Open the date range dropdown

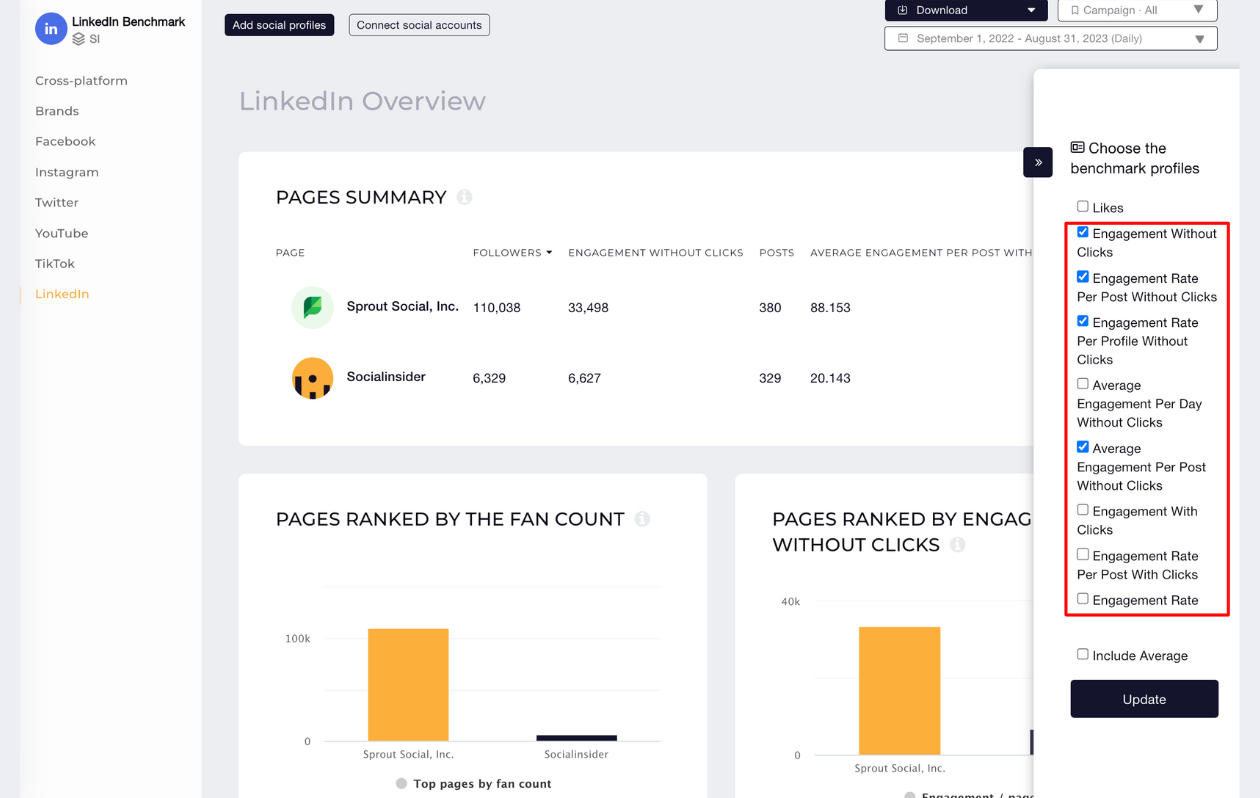click(x=1051, y=39)
